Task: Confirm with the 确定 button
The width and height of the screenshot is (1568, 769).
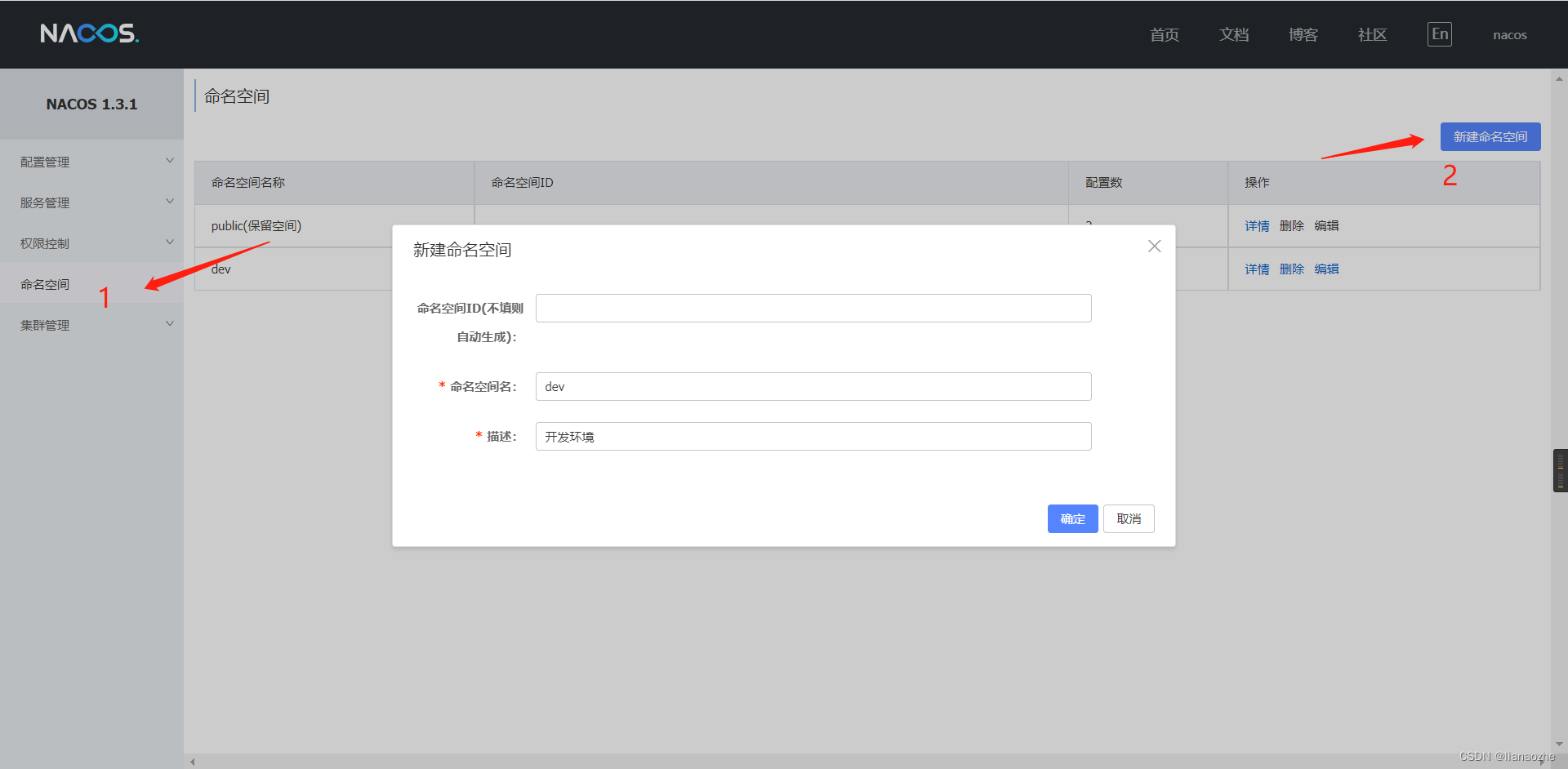Action: coord(1072,518)
